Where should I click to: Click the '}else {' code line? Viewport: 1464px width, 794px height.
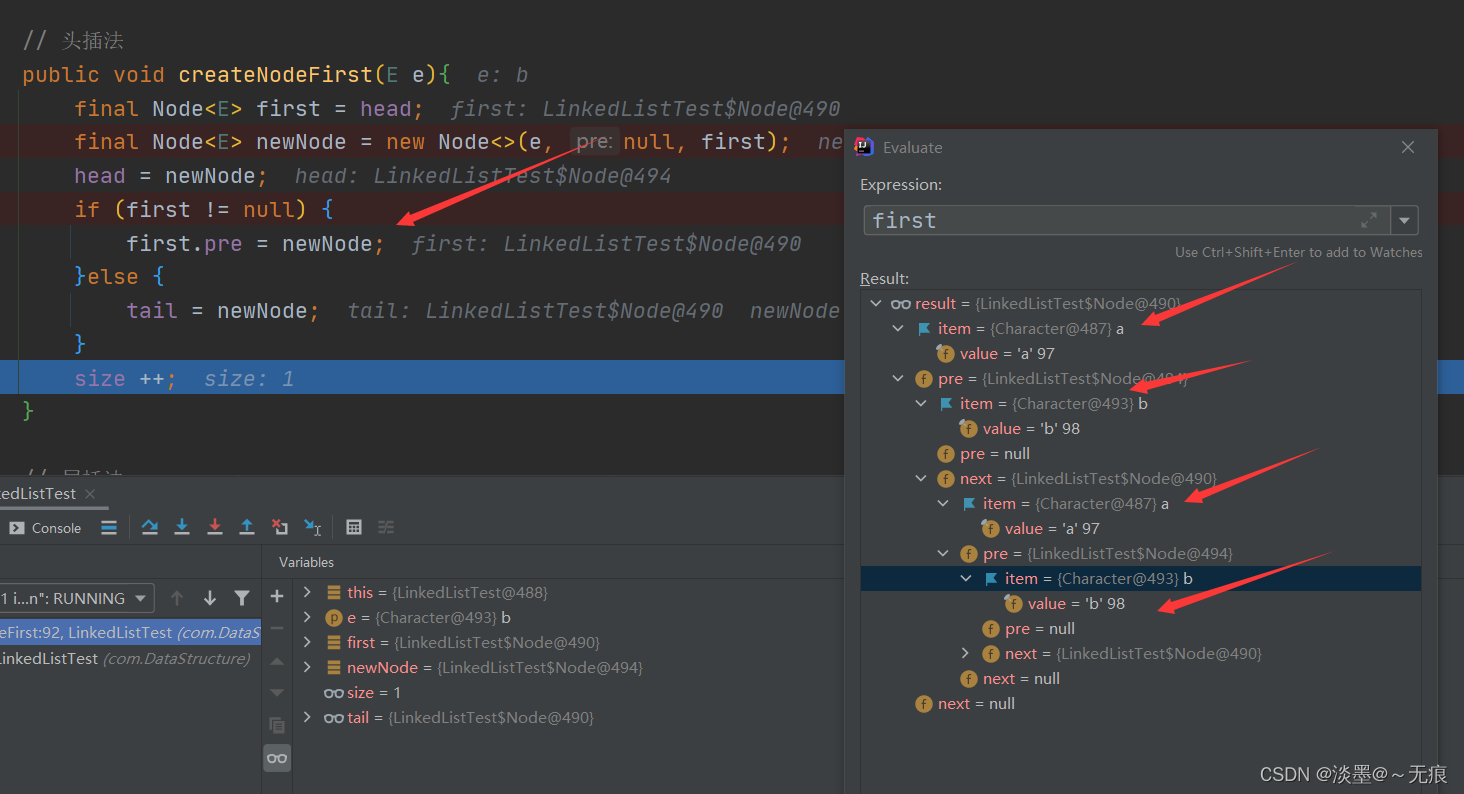click(x=119, y=277)
